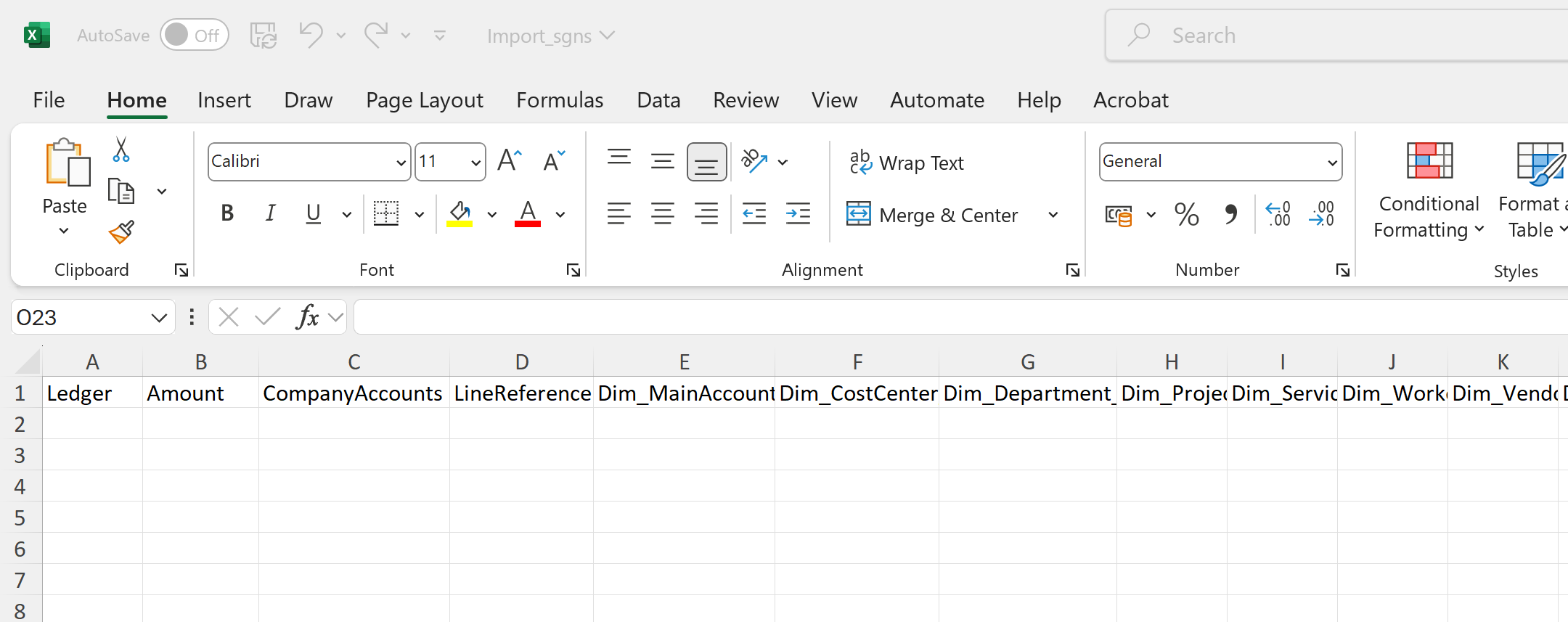This screenshot has height=622, width=1568.
Task: Open the Calibri font name dropdown
Action: click(x=401, y=162)
